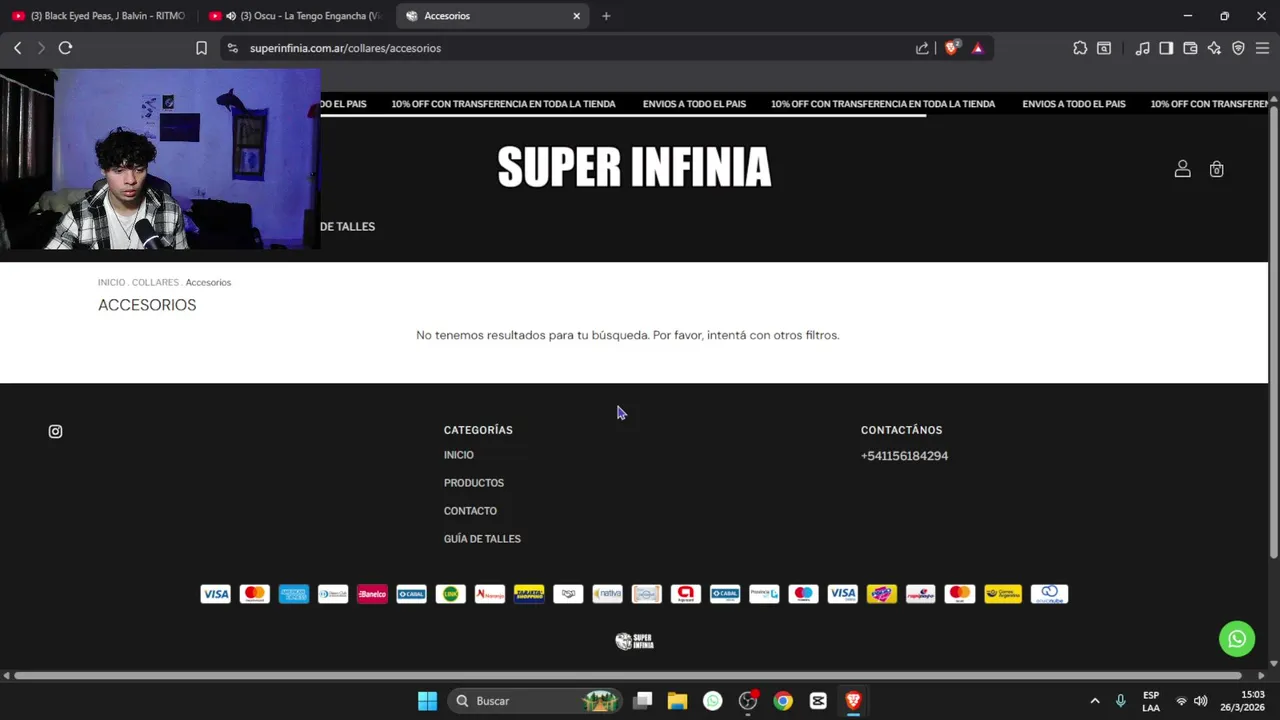Bookmark this page with the bookmark icon
Screen dimensions: 1280x720
(x=201, y=48)
